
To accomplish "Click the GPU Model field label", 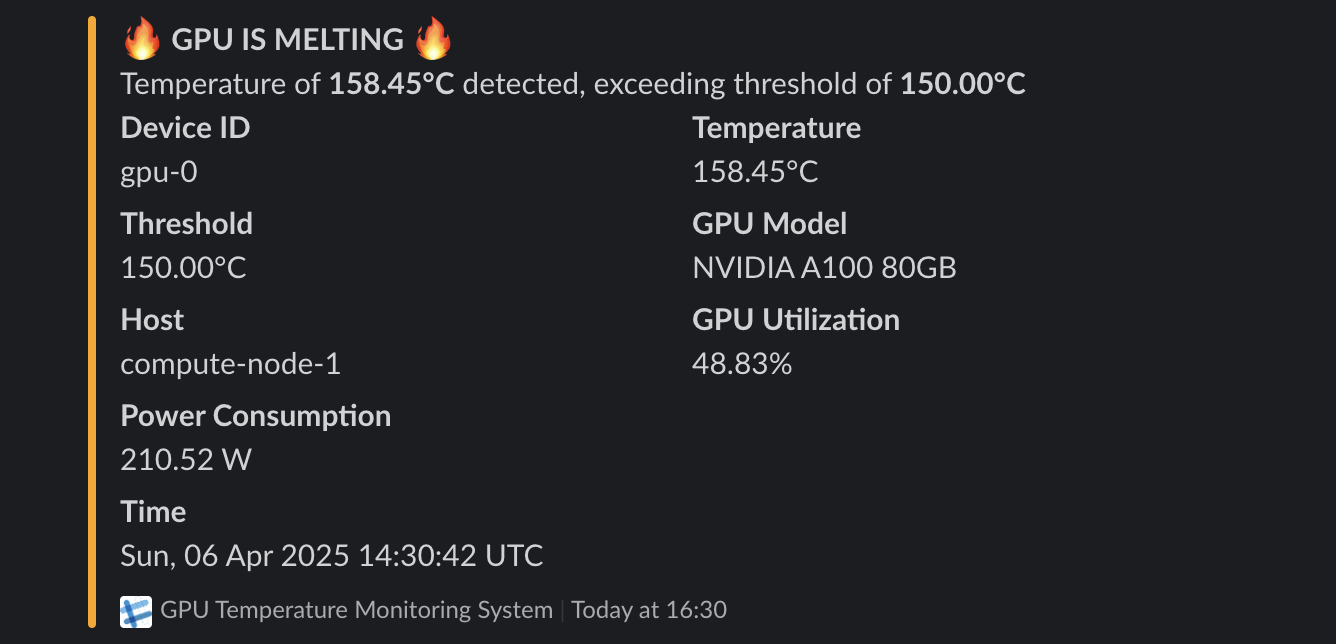I will (769, 224).
